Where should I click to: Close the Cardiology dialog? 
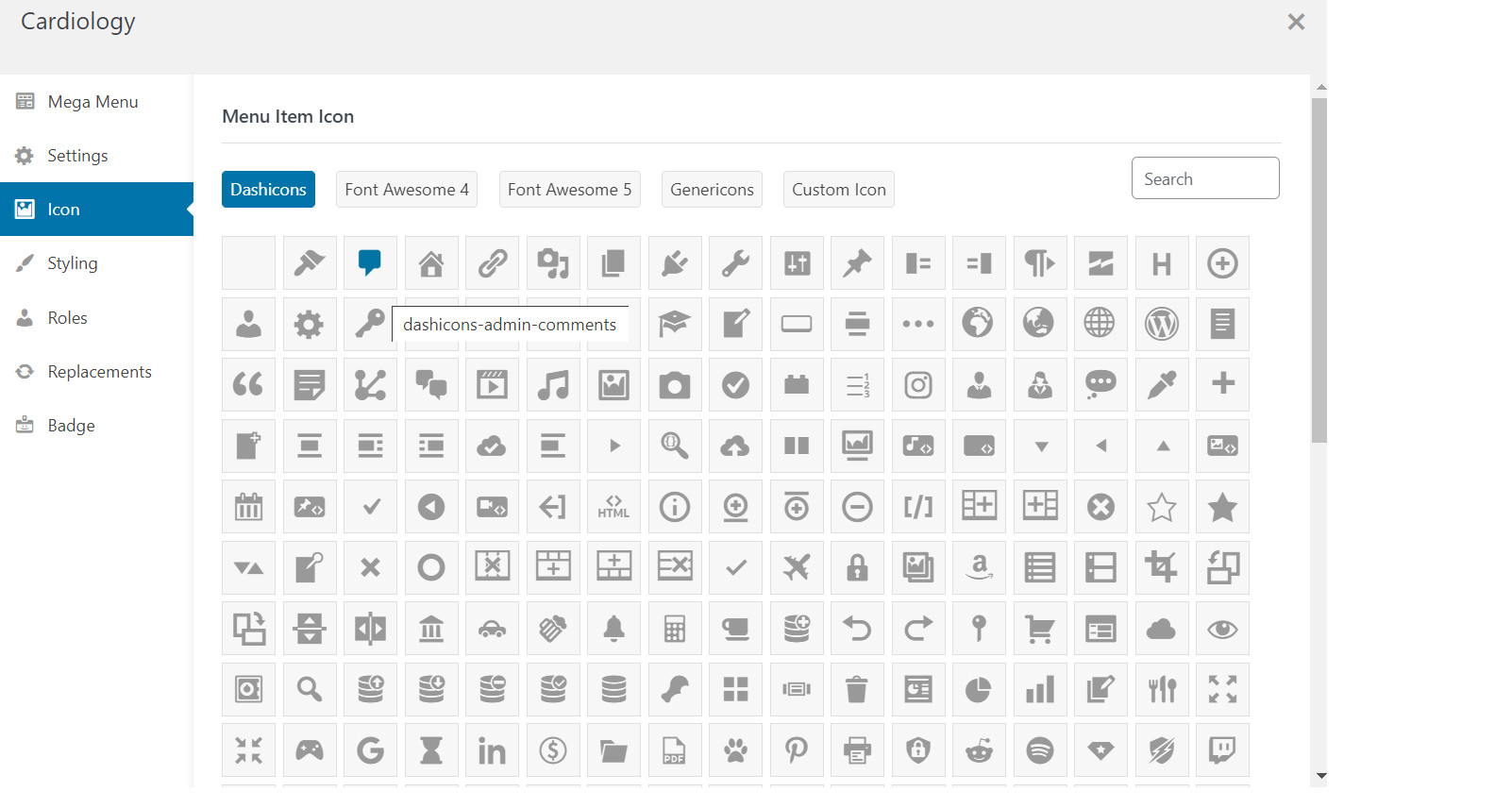click(x=1296, y=22)
